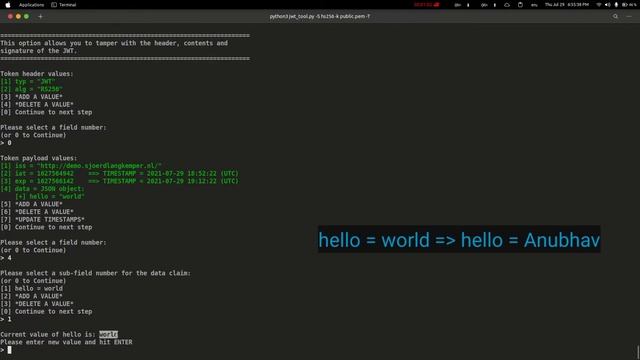640x360 pixels.
Task: Click header line 'alg = "RS256"'
Action: click(x=31, y=89)
